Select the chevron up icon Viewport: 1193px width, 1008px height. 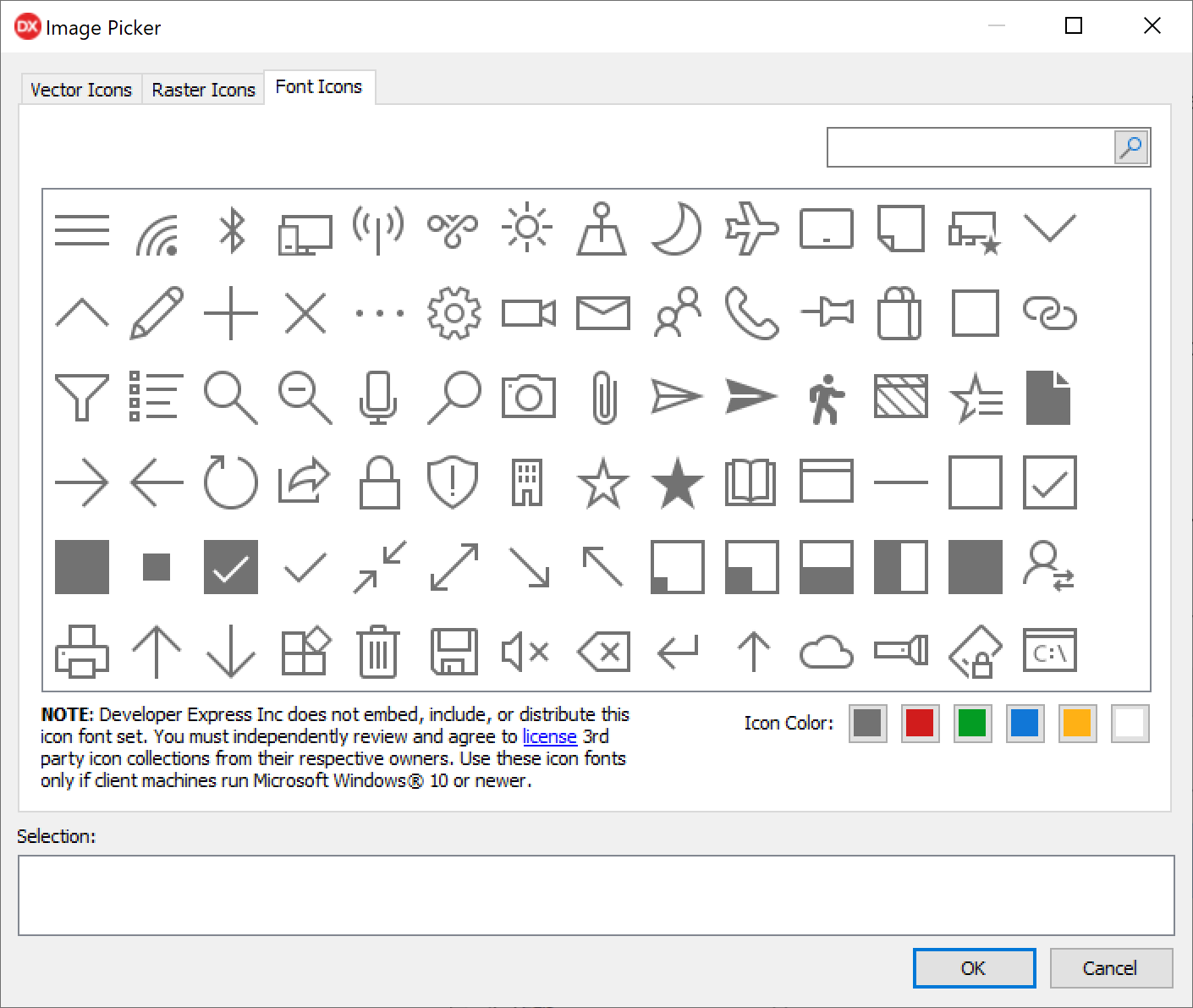coord(82,313)
